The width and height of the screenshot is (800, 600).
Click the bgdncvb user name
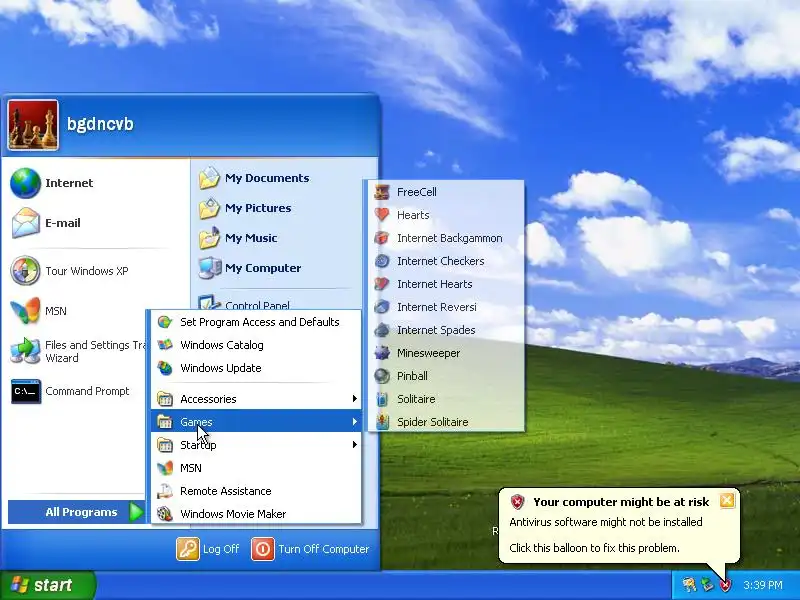[101, 124]
